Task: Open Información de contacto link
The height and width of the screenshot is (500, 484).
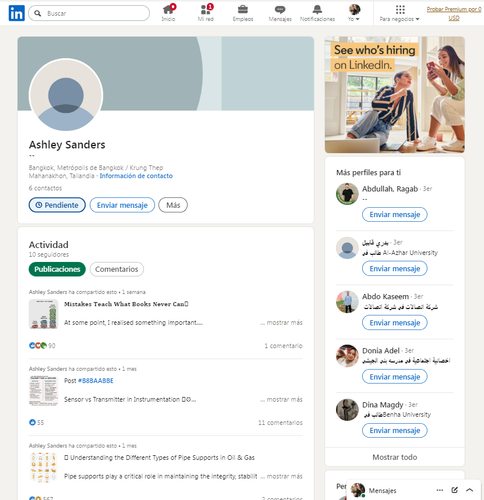Action: [x=136, y=176]
